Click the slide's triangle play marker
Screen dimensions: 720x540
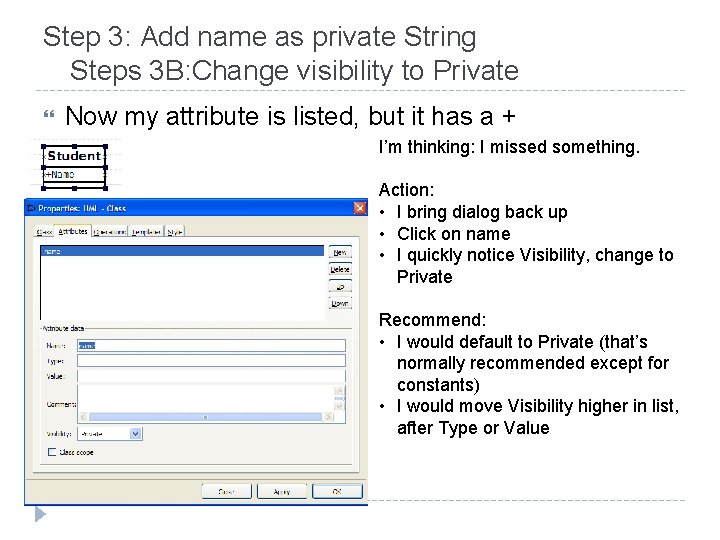click(40, 514)
